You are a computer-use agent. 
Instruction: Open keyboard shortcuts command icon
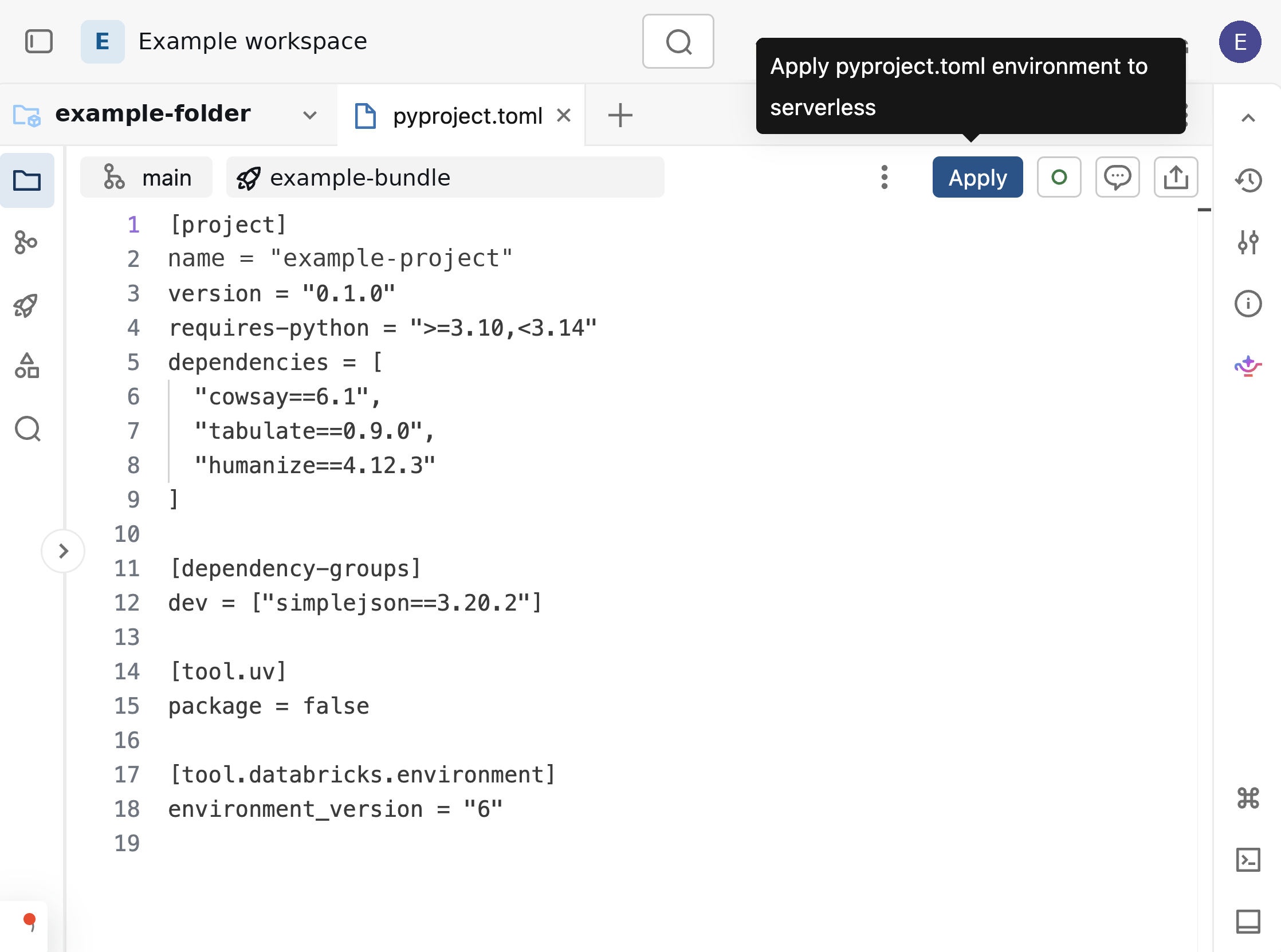pyautogui.click(x=1248, y=798)
